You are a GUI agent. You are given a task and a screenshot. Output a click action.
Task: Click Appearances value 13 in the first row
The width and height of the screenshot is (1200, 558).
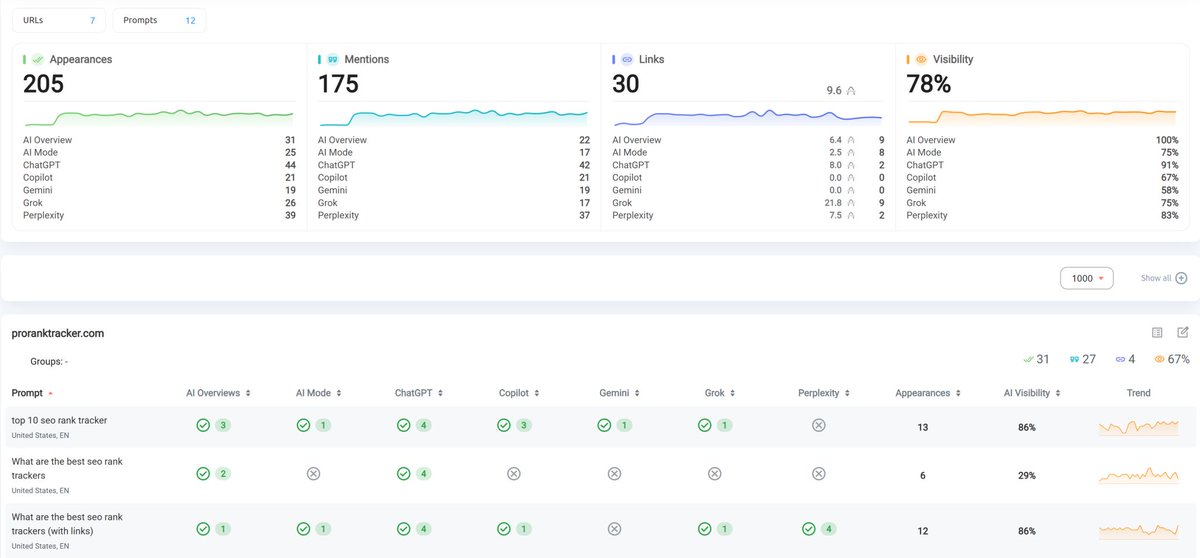click(923, 427)
